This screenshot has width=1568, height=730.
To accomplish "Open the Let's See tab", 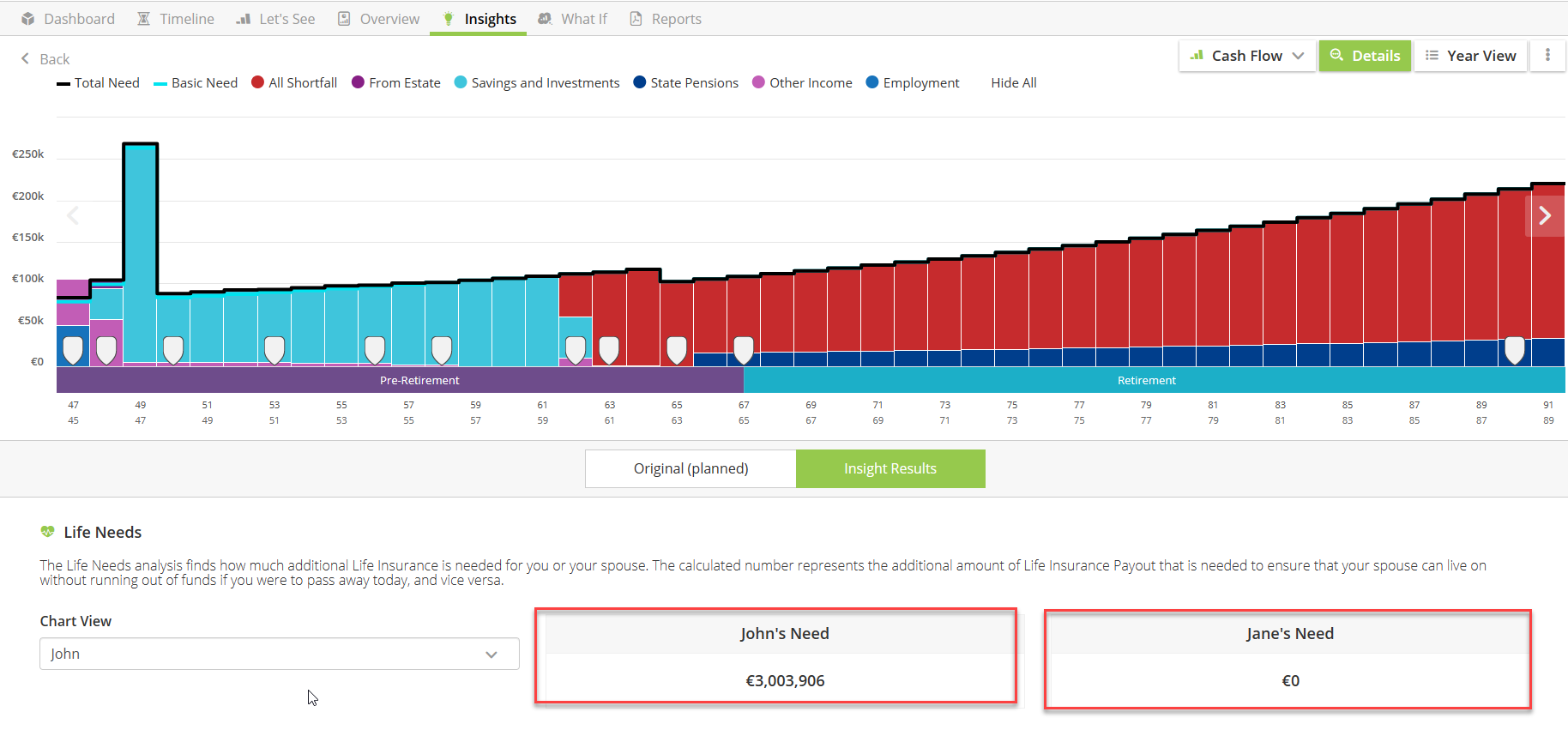I will pos(275,19).
